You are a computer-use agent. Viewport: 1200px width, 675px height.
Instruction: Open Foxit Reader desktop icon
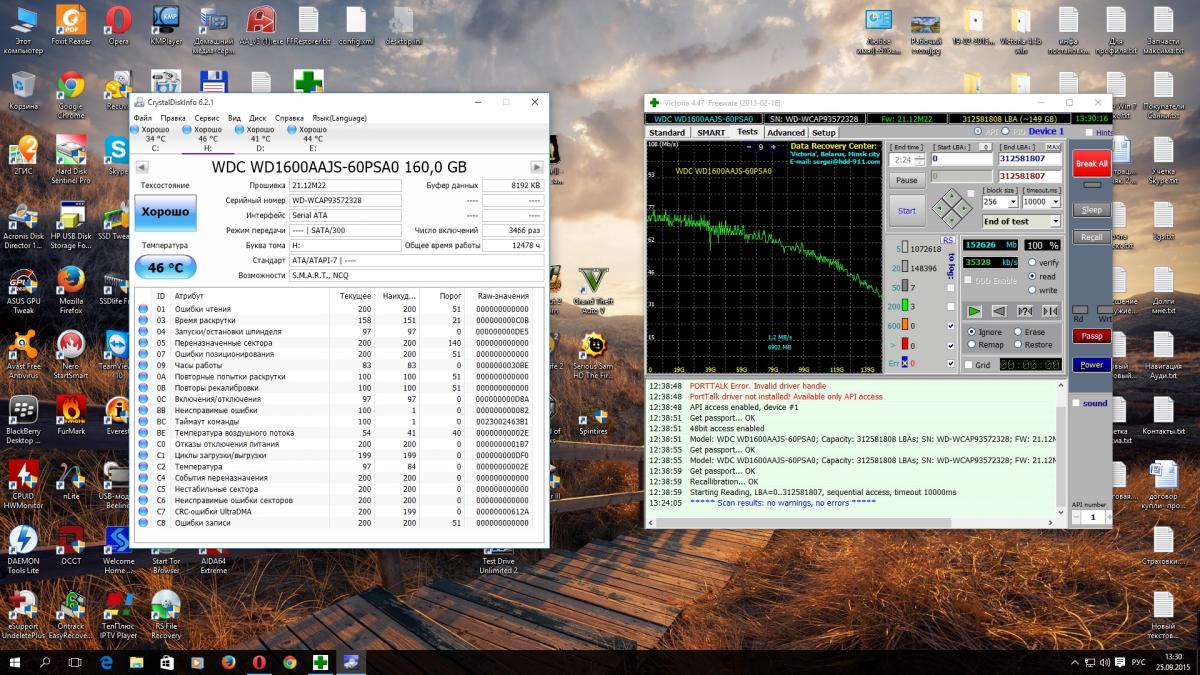coord(71,27)
